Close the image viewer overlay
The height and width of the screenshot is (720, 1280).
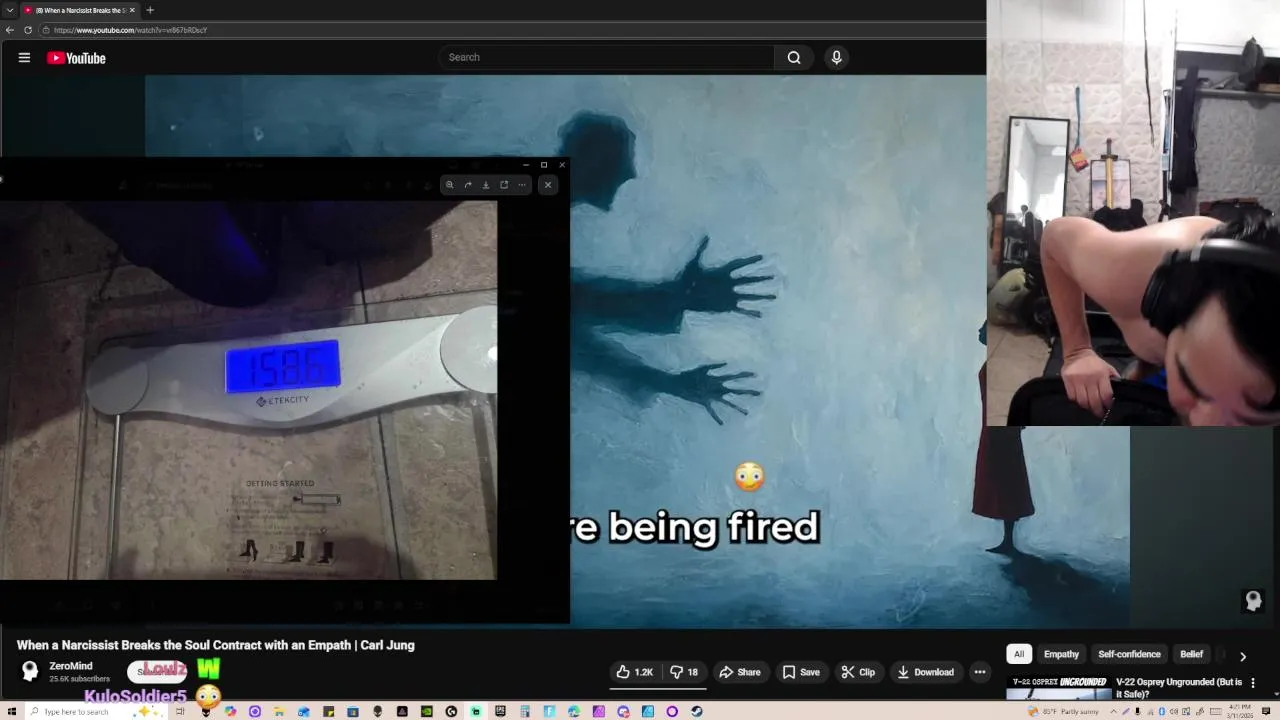point(548,185)
